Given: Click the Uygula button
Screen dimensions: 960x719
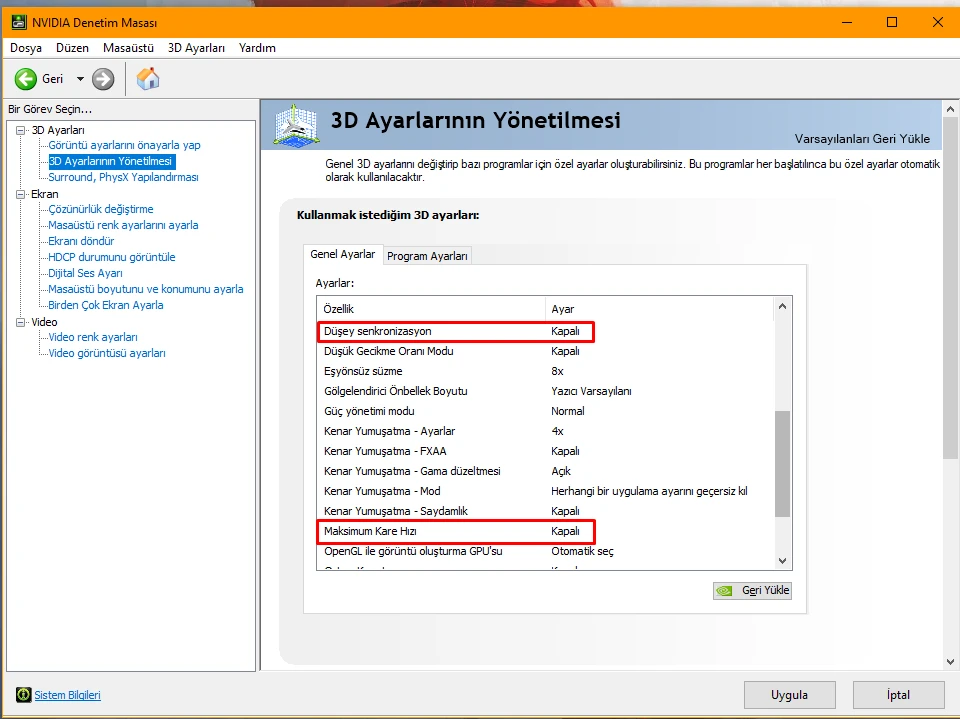Looking at the screenshot, I should click(790, 695).
